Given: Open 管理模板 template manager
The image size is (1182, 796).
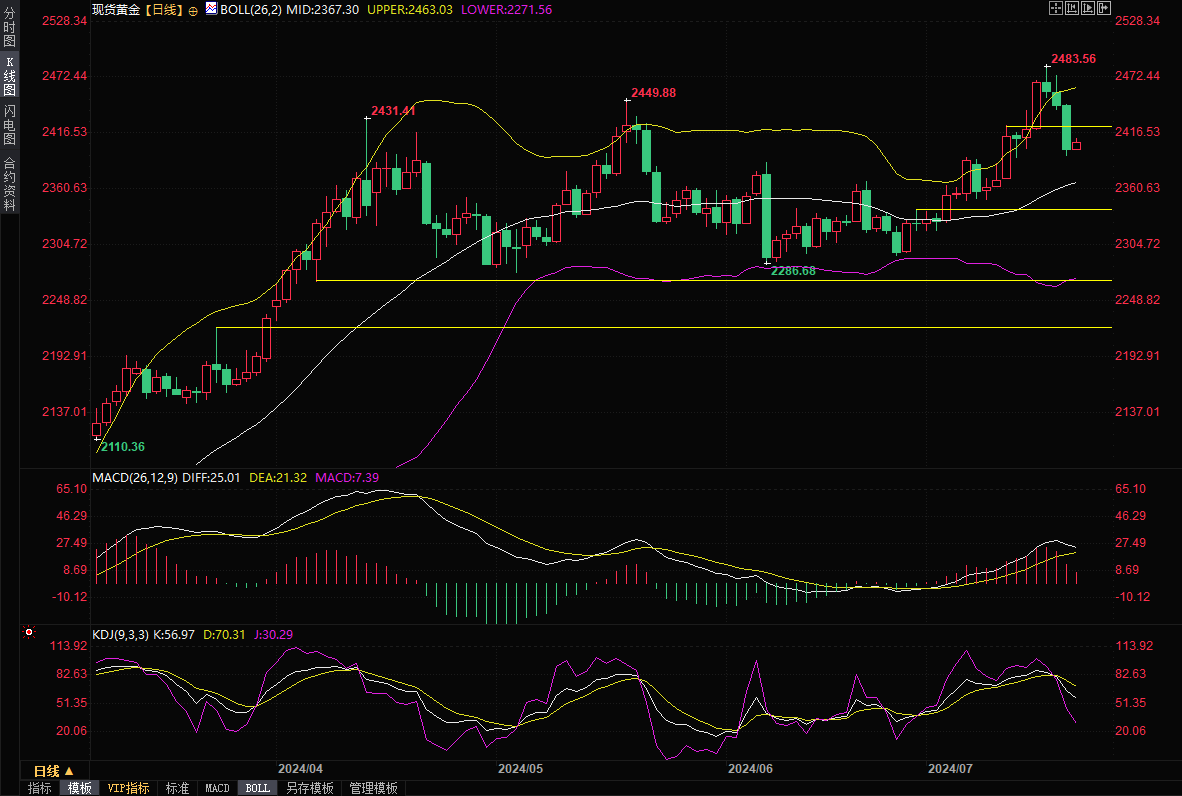Looking at the screenshot, I should pyautogui.click(x=373, y=788).
